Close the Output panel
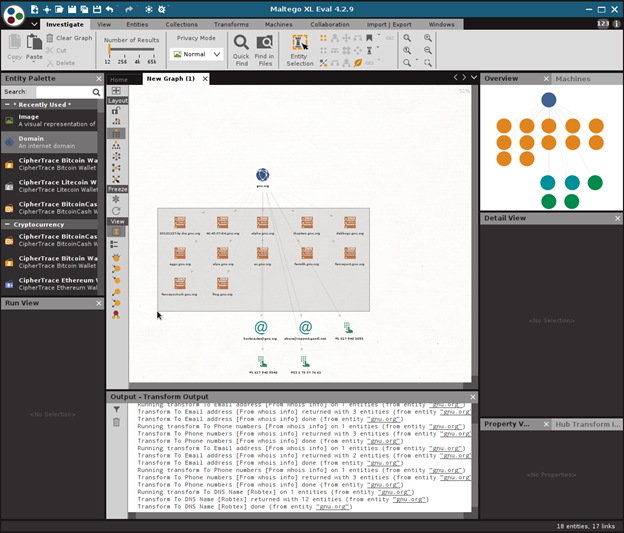Viewport: 624px width, 533px height. [472, 397]
